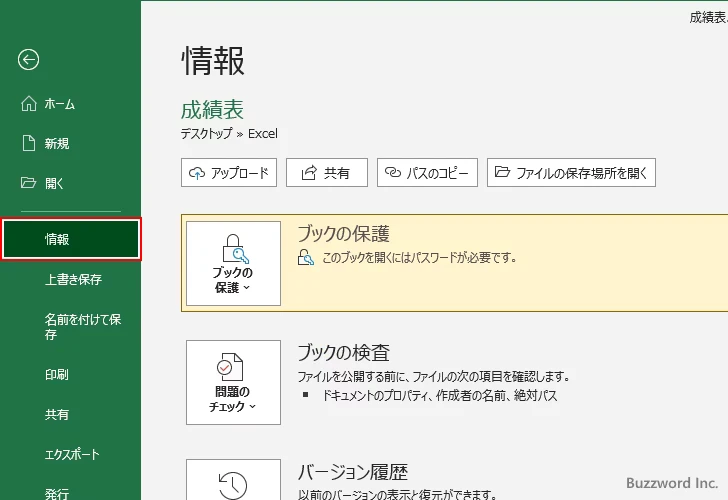Click the lock-and-key icon for ブックの保護
728x500 pixels.
coord(235,249)
